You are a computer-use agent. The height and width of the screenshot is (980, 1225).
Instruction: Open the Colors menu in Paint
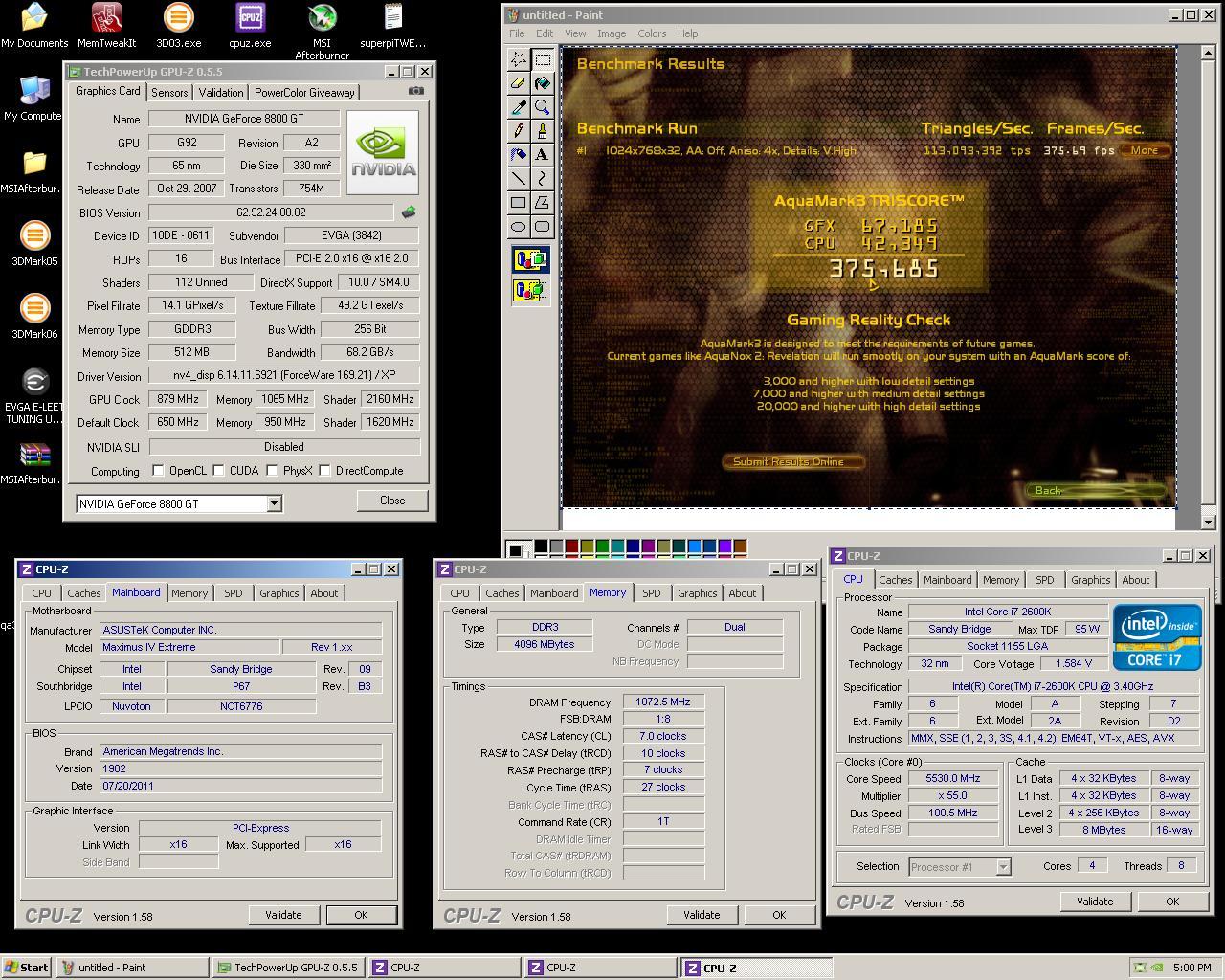point(652,33)
